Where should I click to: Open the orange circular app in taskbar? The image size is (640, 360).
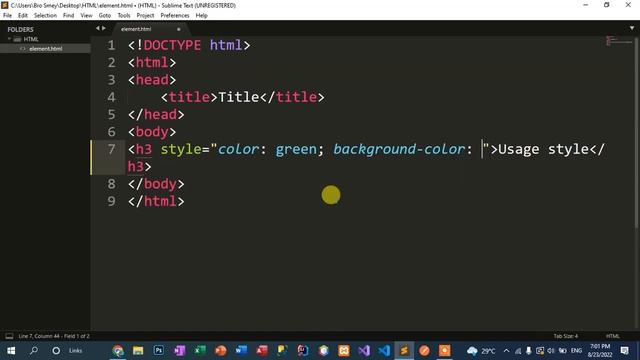point(424,351)
